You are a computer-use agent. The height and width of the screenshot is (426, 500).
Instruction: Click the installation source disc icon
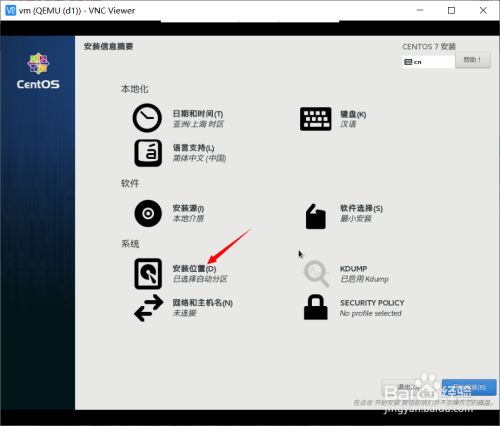click(x=148, y=213)
